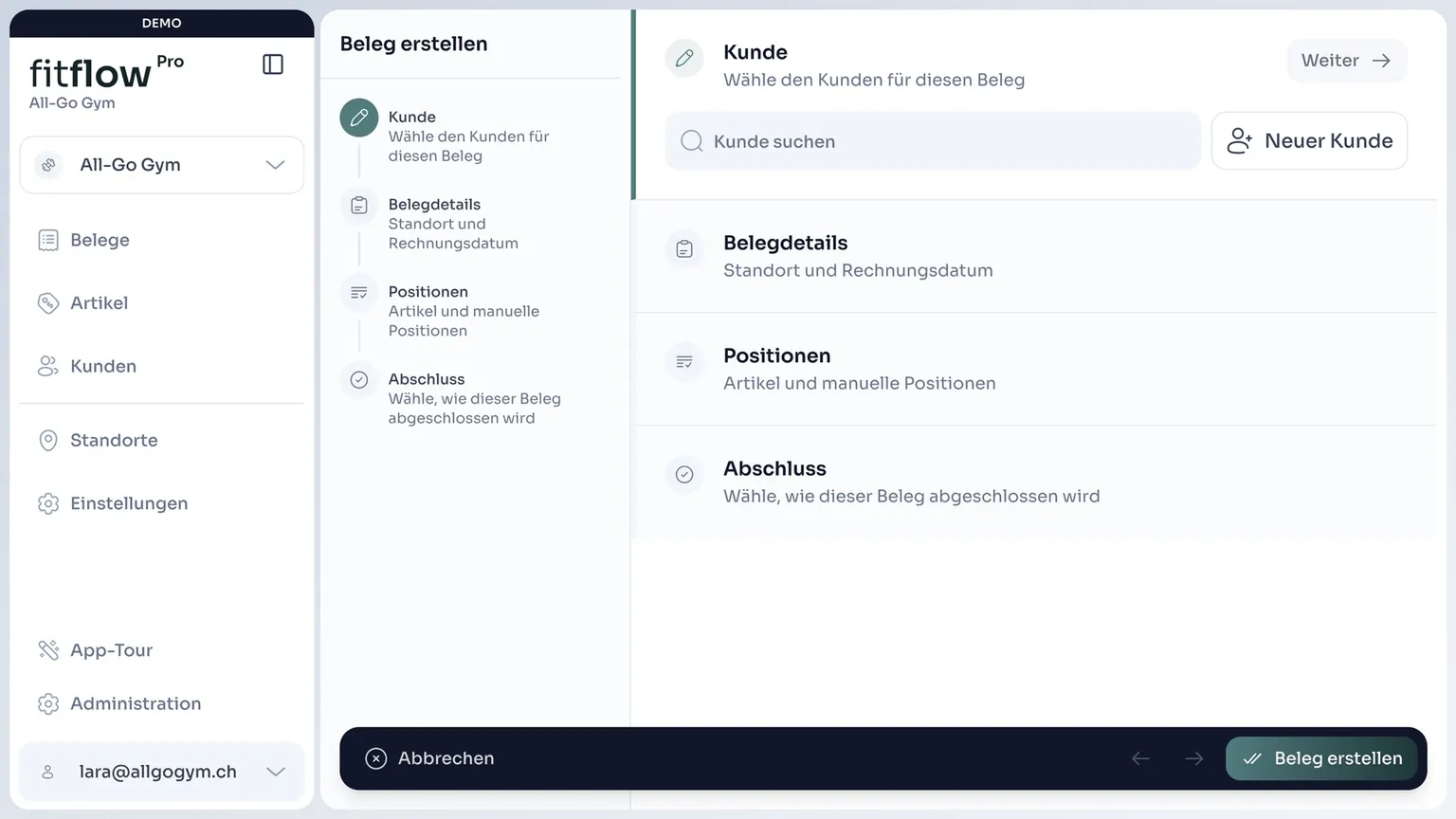Click Abbrechen to cancel
Image resolution: width=1456 pixels, height=819 pixels.
click(430, 758)
